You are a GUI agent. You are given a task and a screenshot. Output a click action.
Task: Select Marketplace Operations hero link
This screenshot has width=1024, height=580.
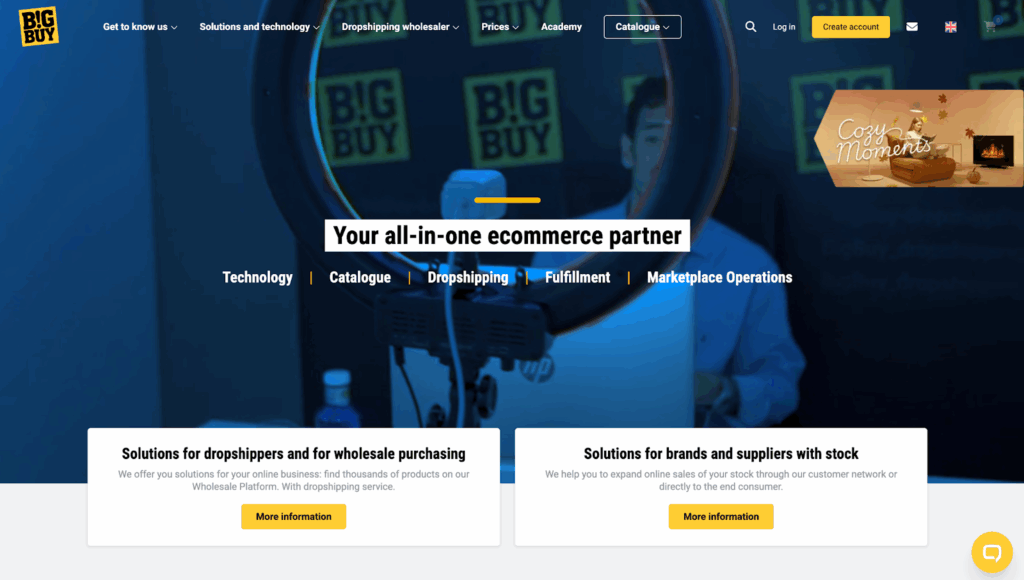pyautogui.click(x=719, y=278)
